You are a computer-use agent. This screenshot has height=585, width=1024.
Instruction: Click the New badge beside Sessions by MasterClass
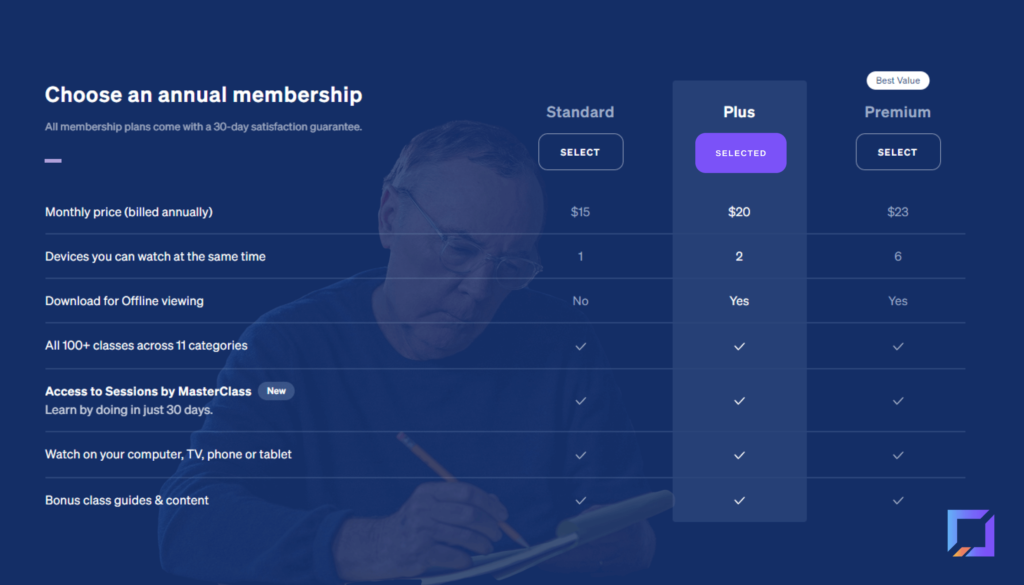pos(276,391)
